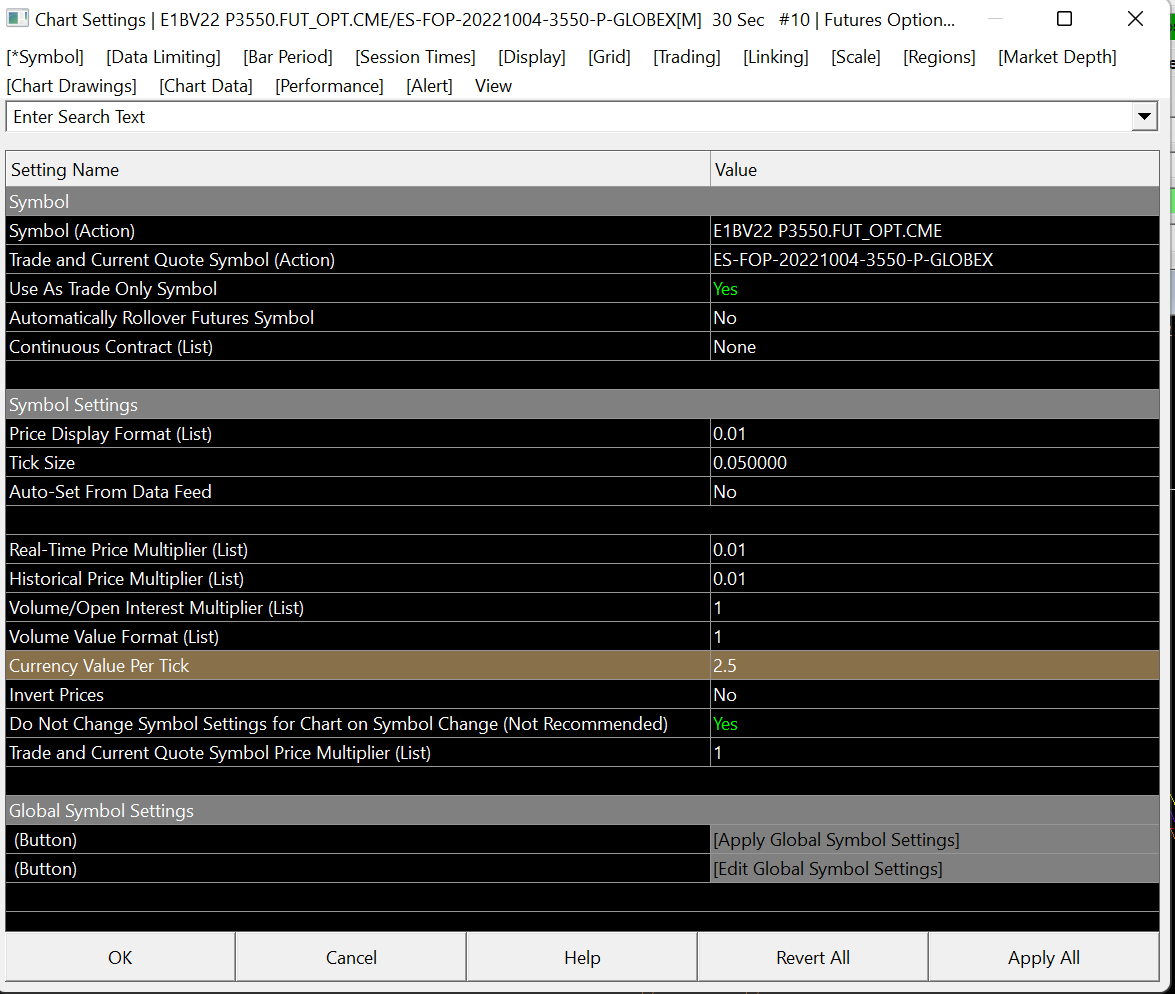Switch to the Bar Period tab
1175x994 pixels.
coord(288,57)
